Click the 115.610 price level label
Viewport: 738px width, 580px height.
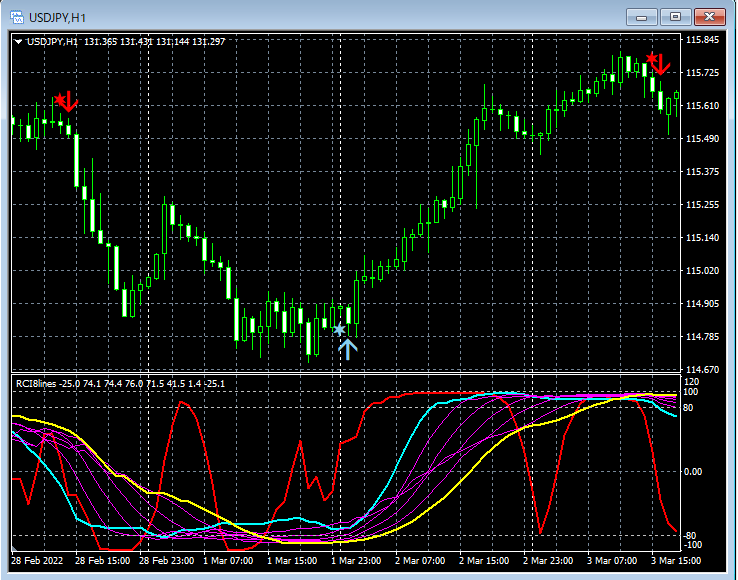(x=702, y=105)
